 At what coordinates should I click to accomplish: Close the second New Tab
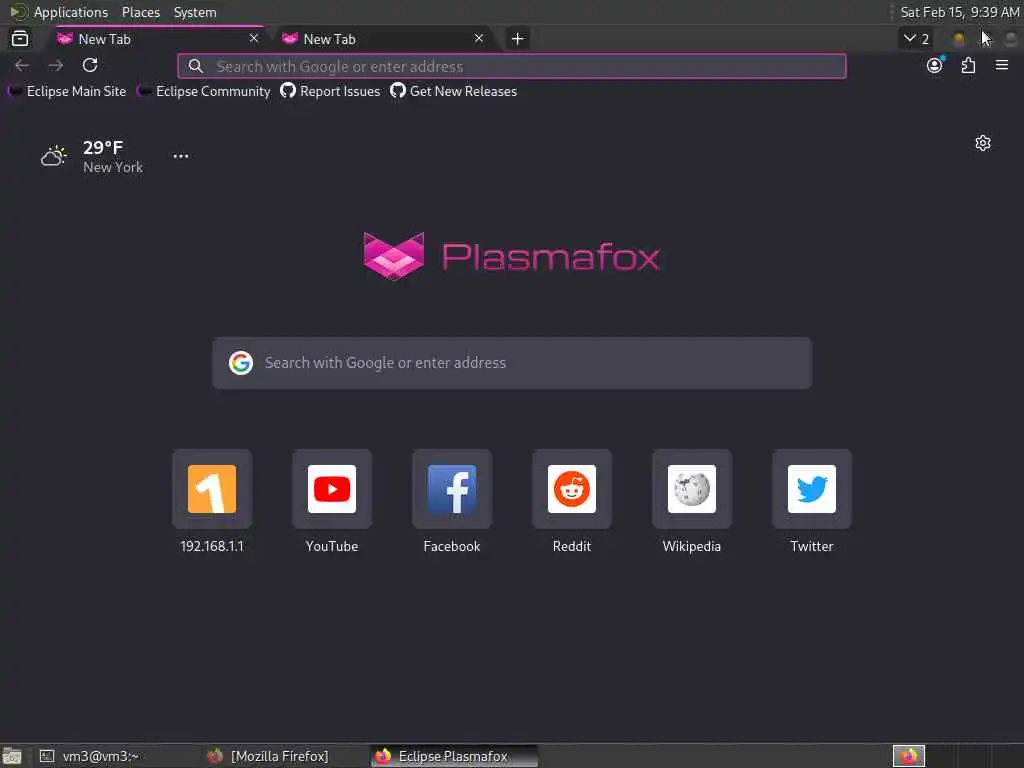479,39
